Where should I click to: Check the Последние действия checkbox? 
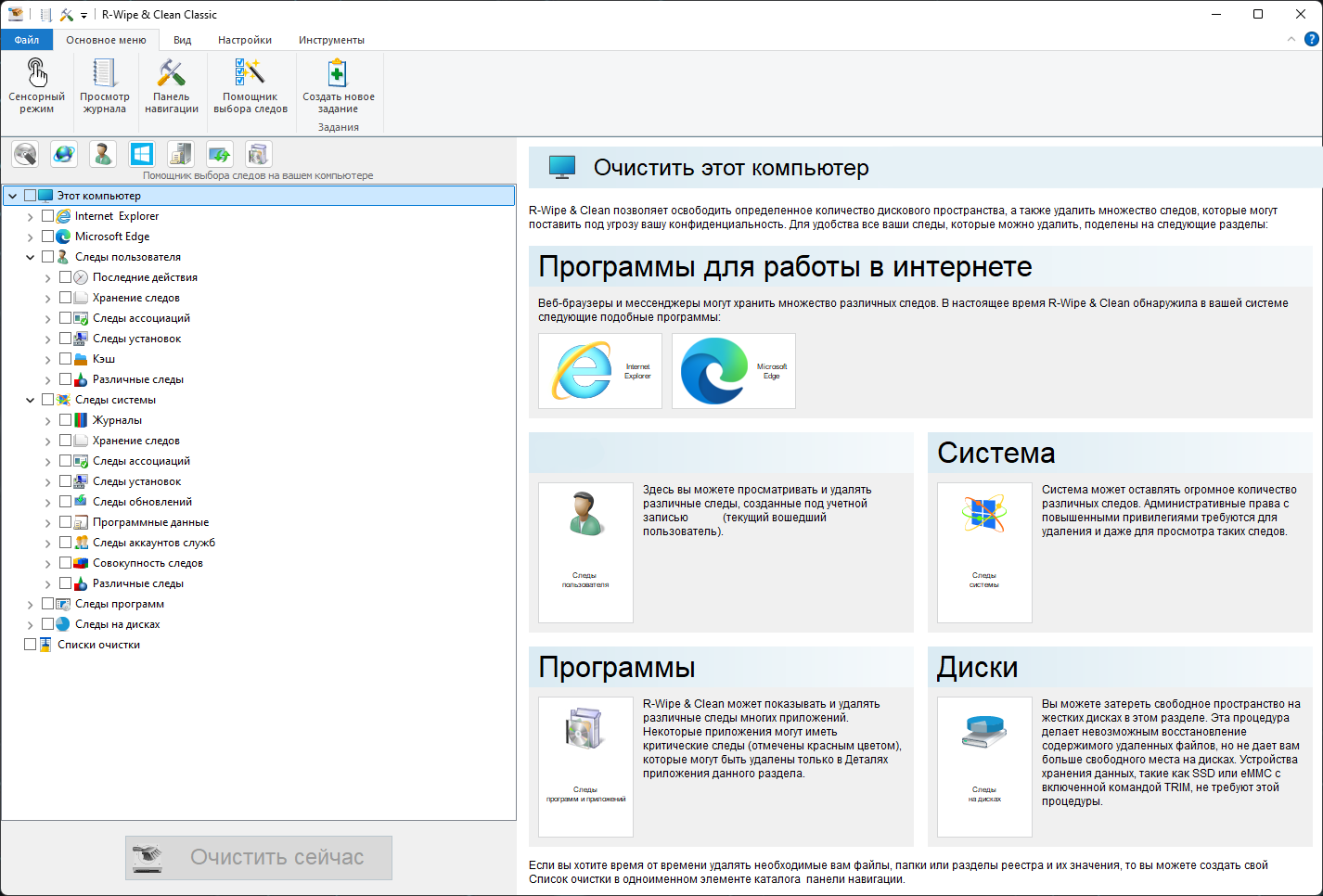tap(65, 277)
